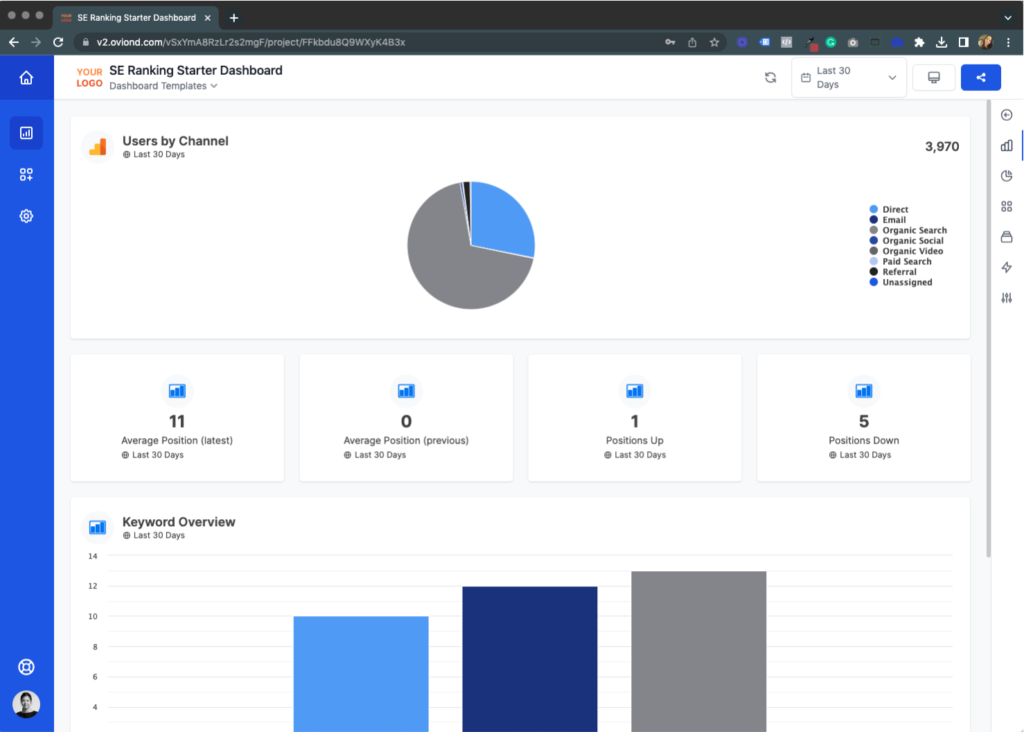Click the gray bar in Keyword Overview
Viewport: 1024px width, 732px height.
(x=699, y=651)
